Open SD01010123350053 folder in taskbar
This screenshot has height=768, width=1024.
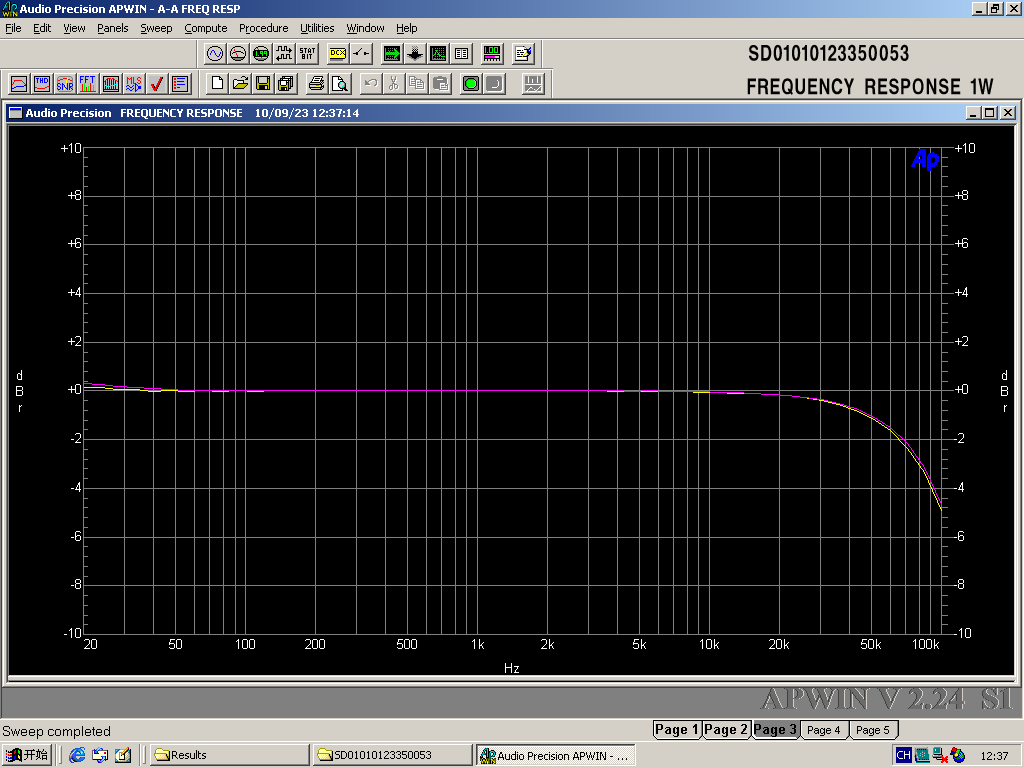click(392, 755)
